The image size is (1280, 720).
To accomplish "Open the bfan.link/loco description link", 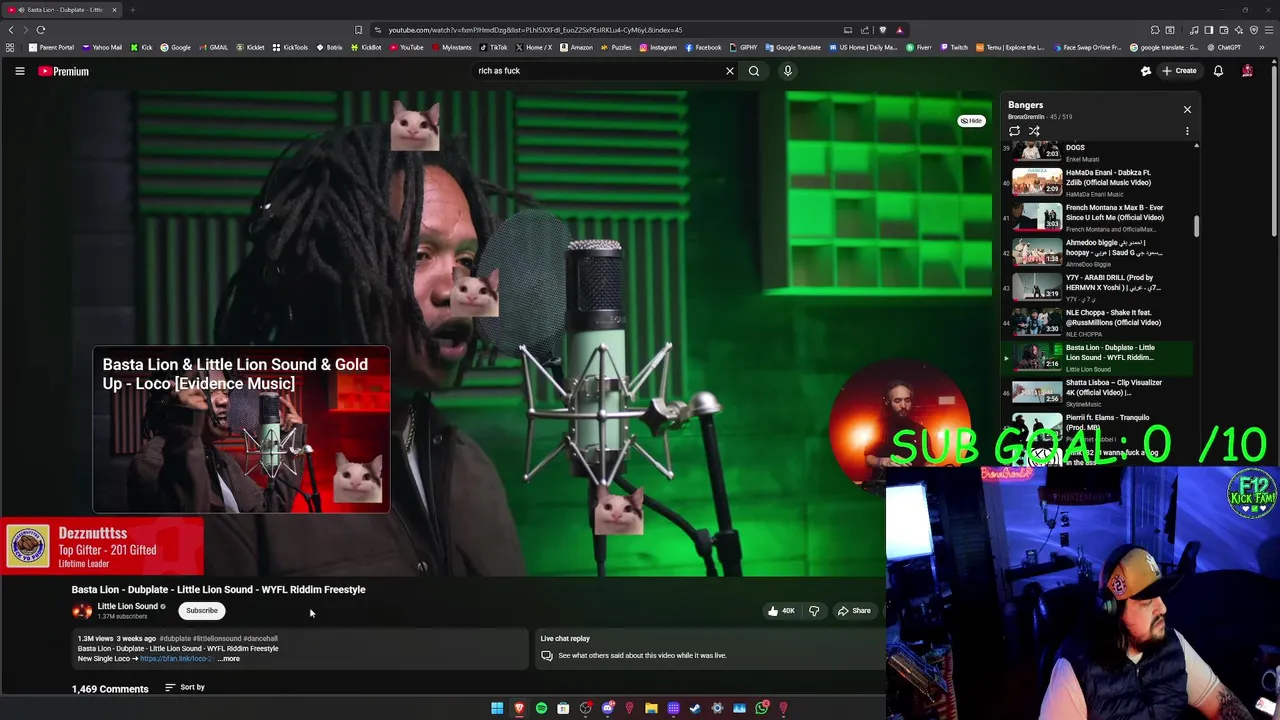I will 176,659.
